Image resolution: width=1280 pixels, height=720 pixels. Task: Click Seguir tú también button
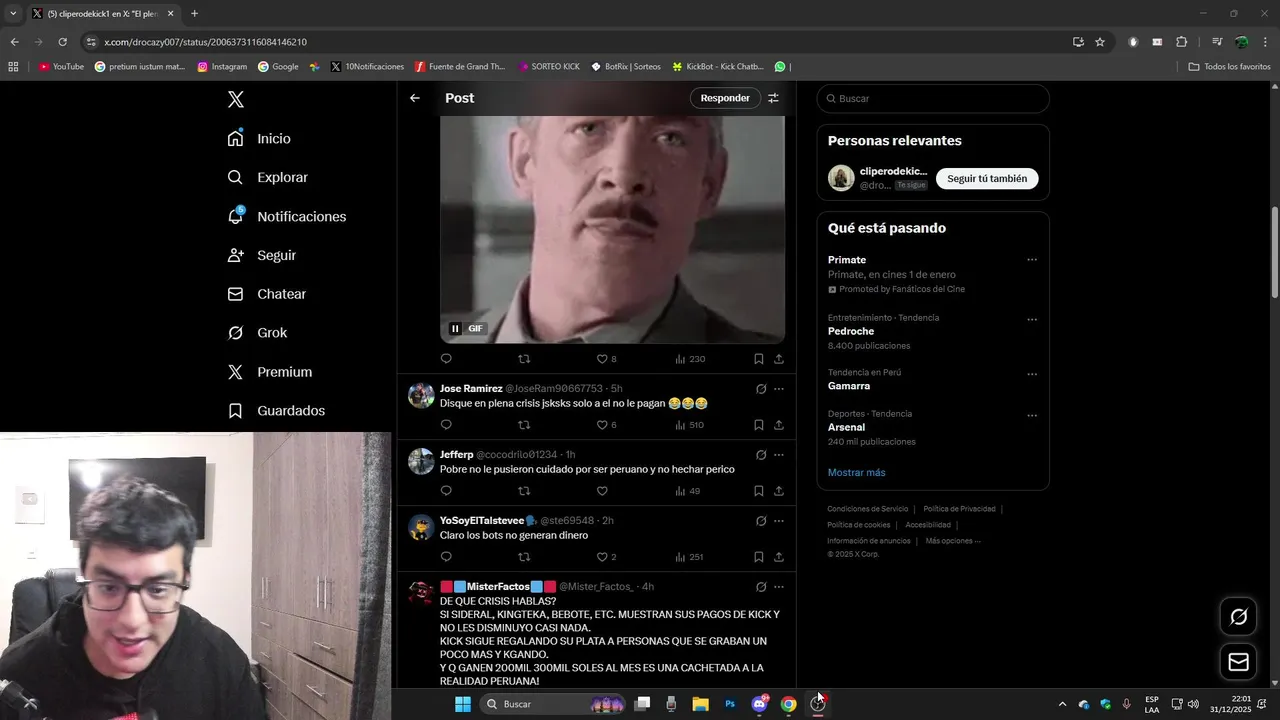pyautogui.click(x=987, y=179)
